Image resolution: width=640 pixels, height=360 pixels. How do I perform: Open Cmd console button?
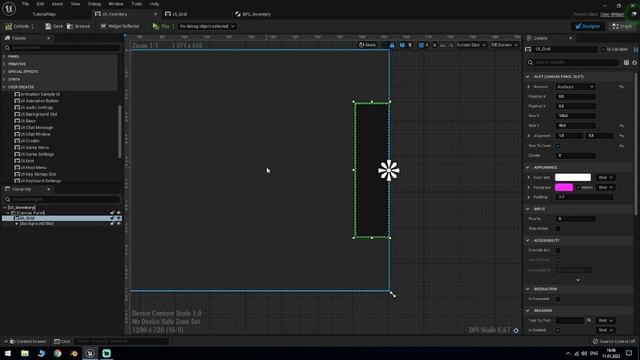pyautogui.click(x=62, y=341)
